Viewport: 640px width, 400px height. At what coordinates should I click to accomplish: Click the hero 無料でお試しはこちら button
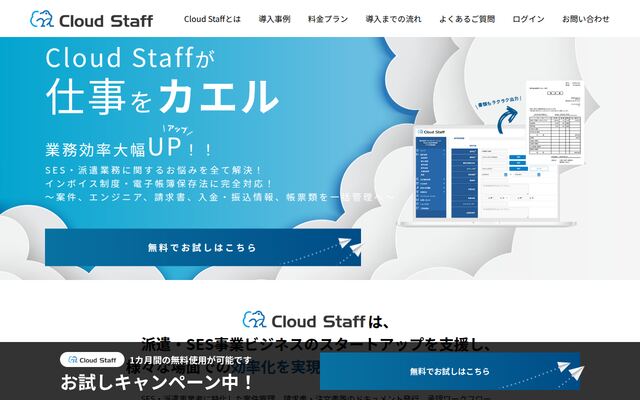click(203, 247)
